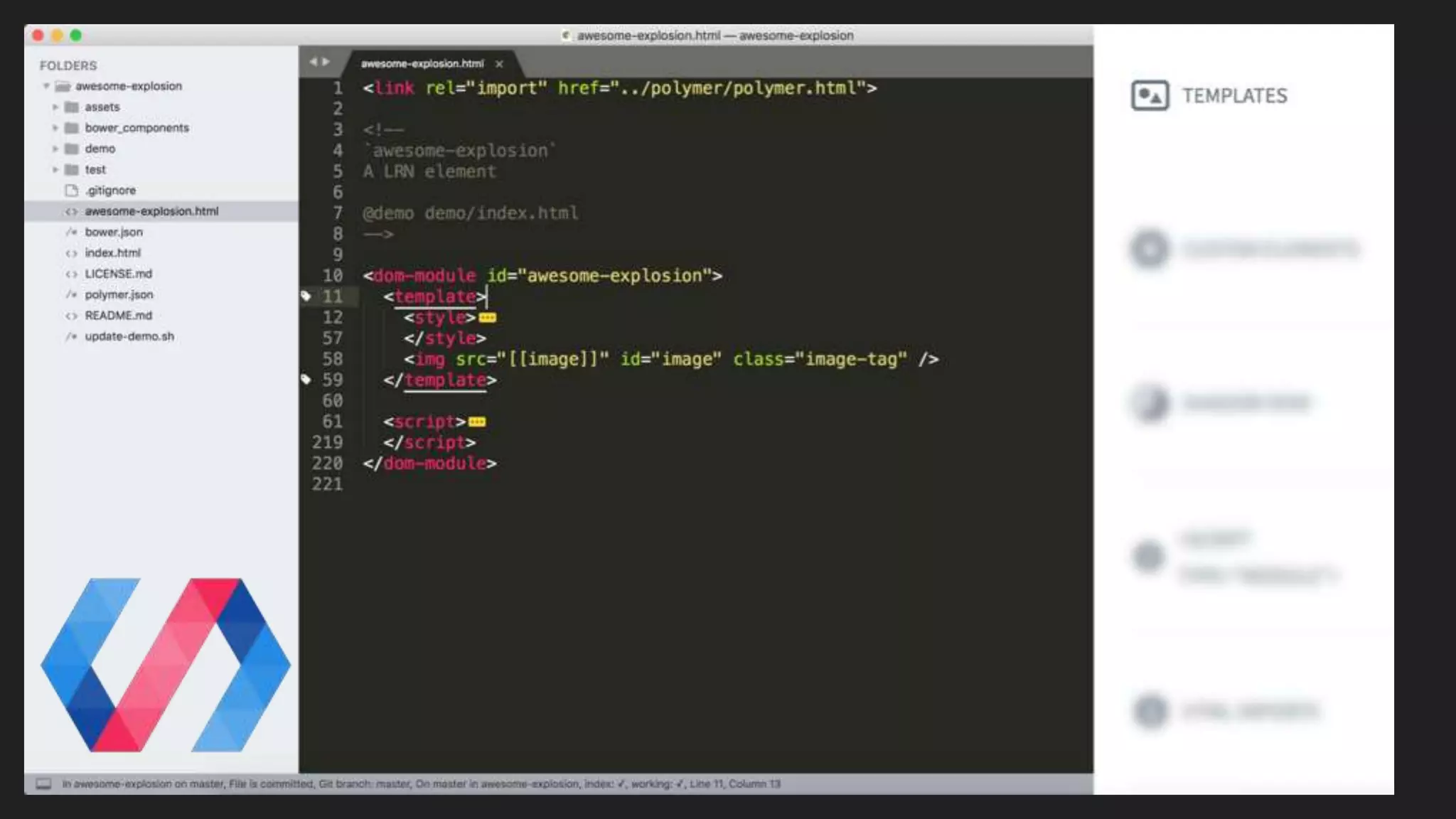Click line number 10 in the gutter
The image size is (1456, 819).
[x=332, y=276]
